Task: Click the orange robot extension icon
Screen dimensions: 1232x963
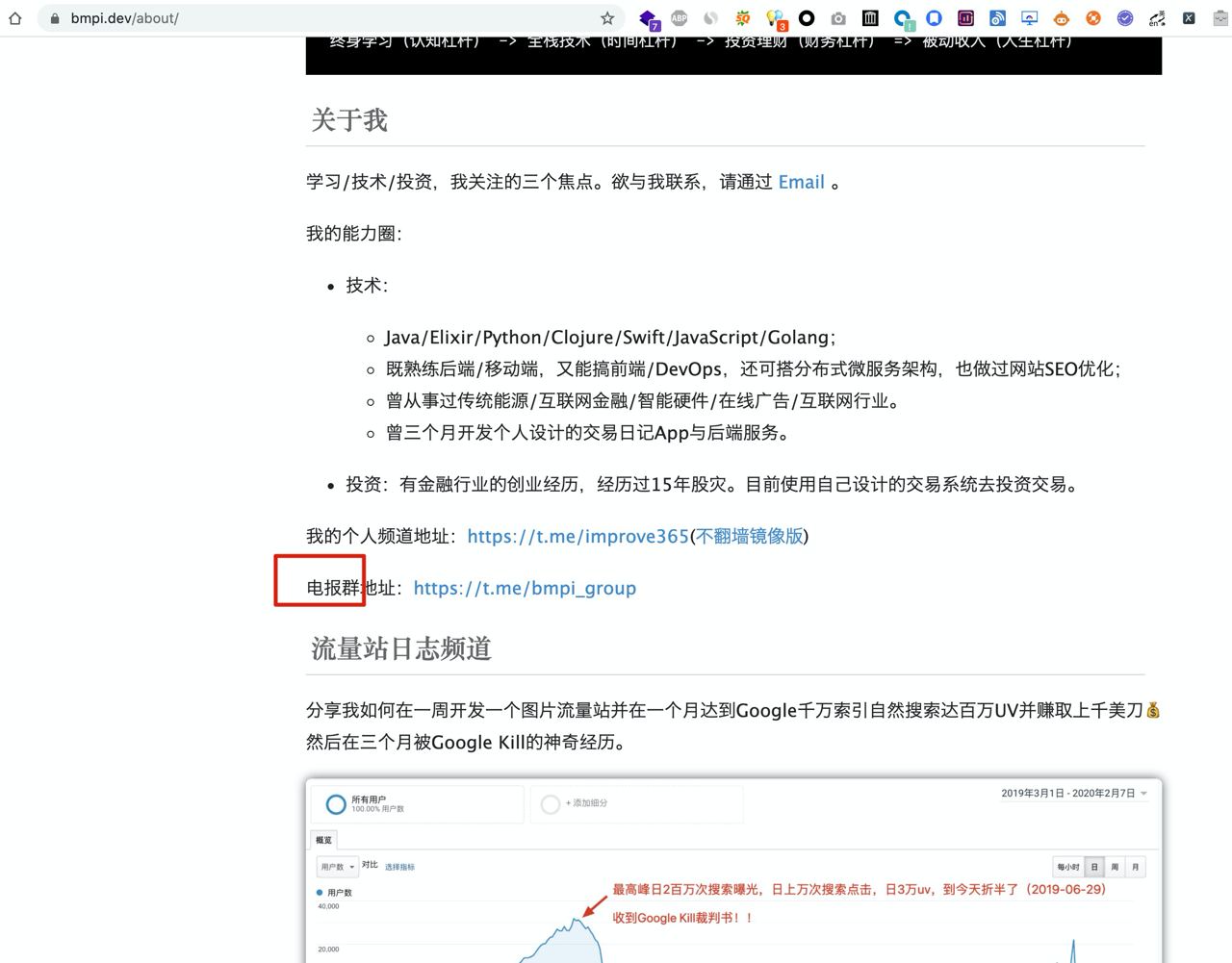Action: click(1061, 18)
